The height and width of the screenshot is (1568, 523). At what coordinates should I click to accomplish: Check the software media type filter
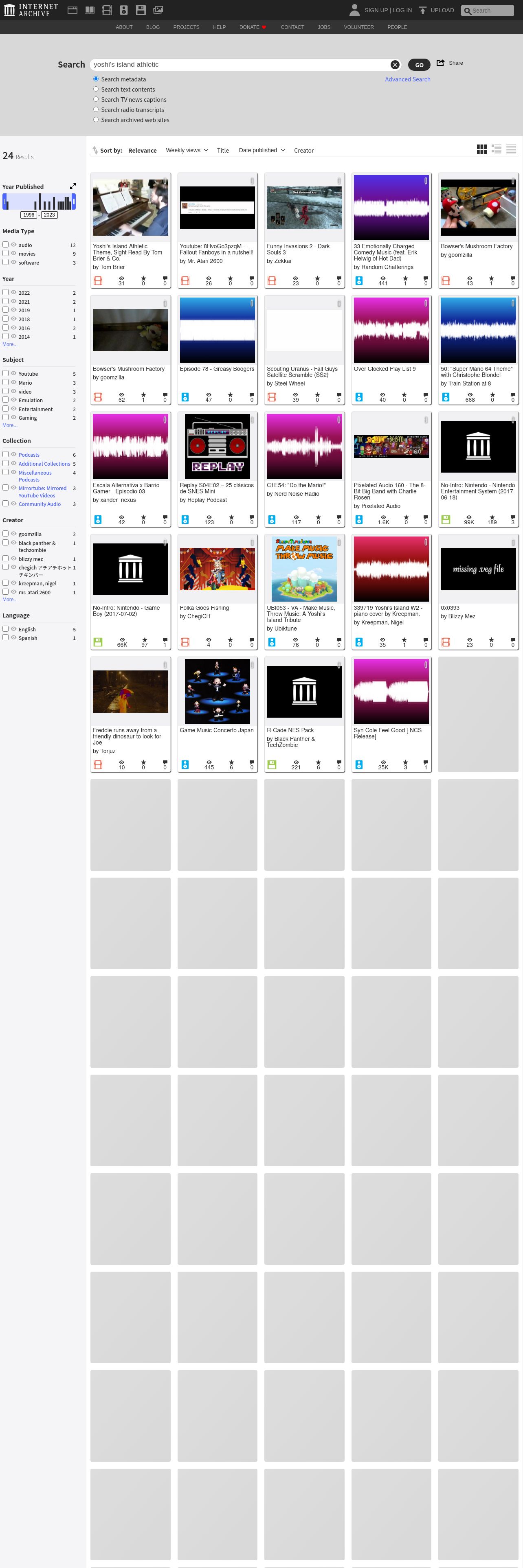5,262
